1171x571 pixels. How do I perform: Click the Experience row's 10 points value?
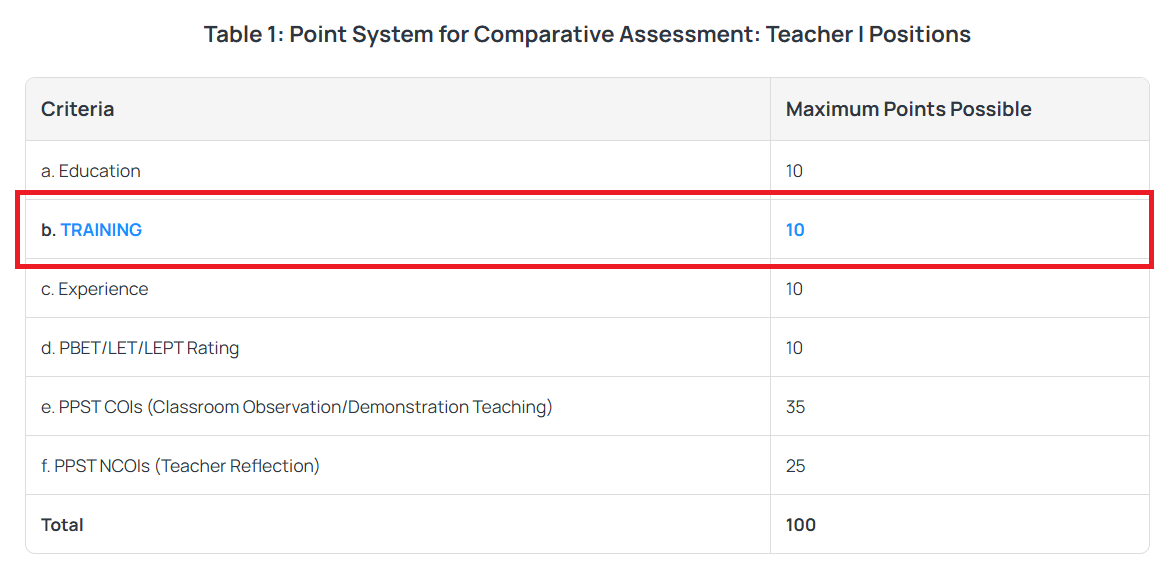(x=794, y=289)
